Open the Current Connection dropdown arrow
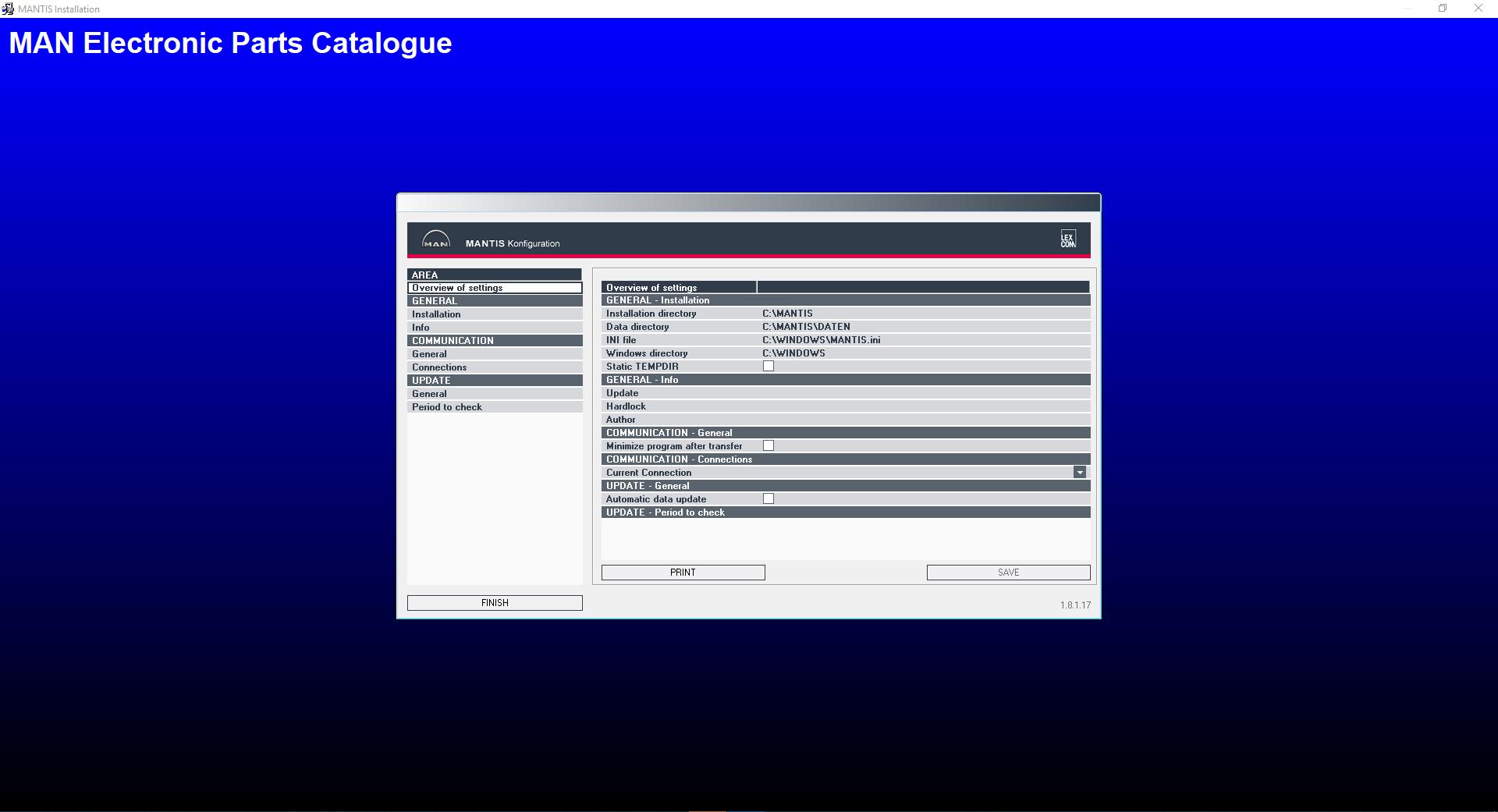 [x=1080, y=472]
